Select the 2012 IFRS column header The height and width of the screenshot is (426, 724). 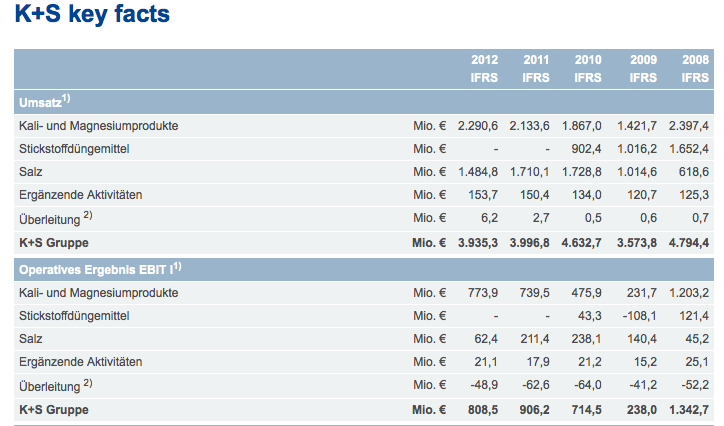484,68
